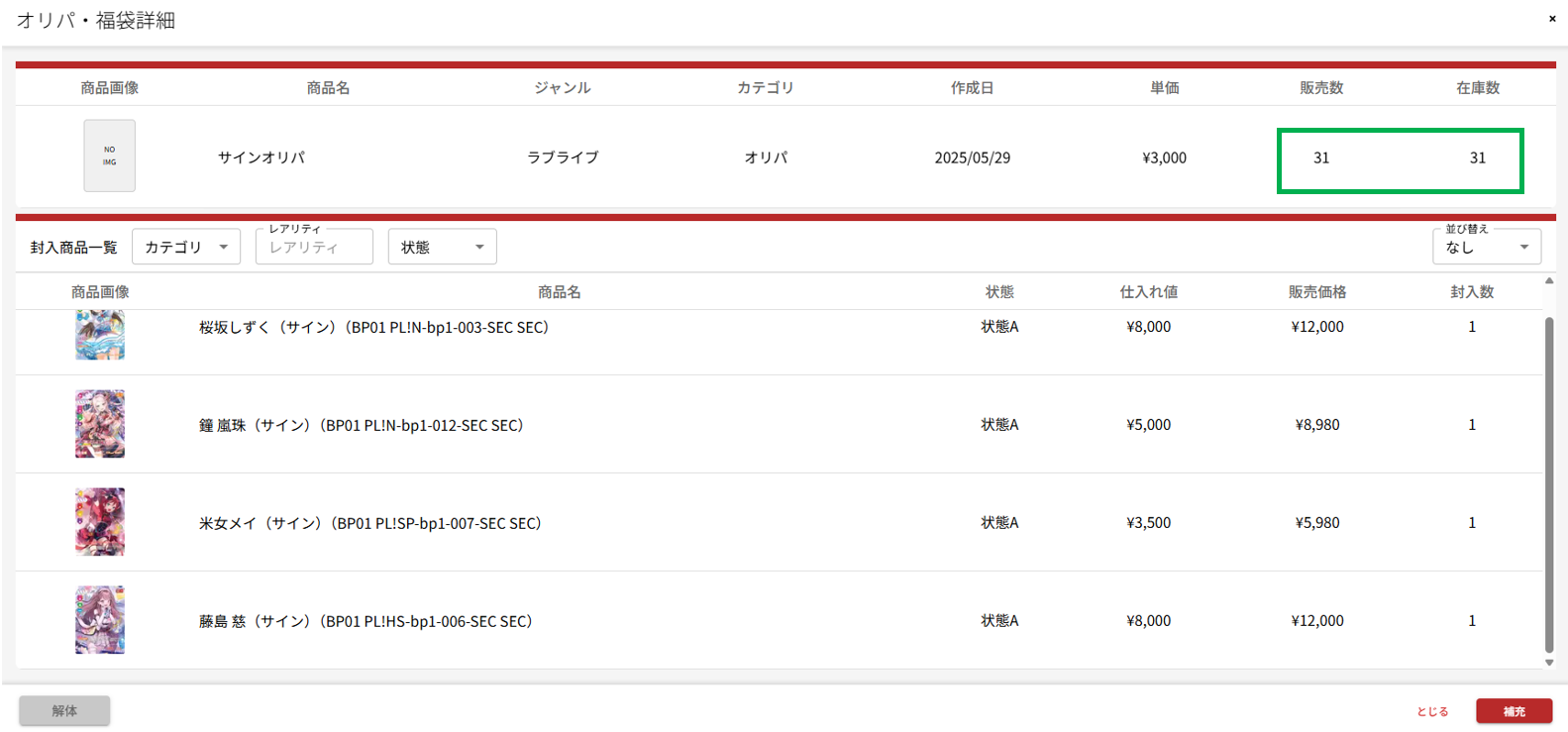Click the scrollbar up arrow in item list
1568x732 pixels.
point(1549,281)
